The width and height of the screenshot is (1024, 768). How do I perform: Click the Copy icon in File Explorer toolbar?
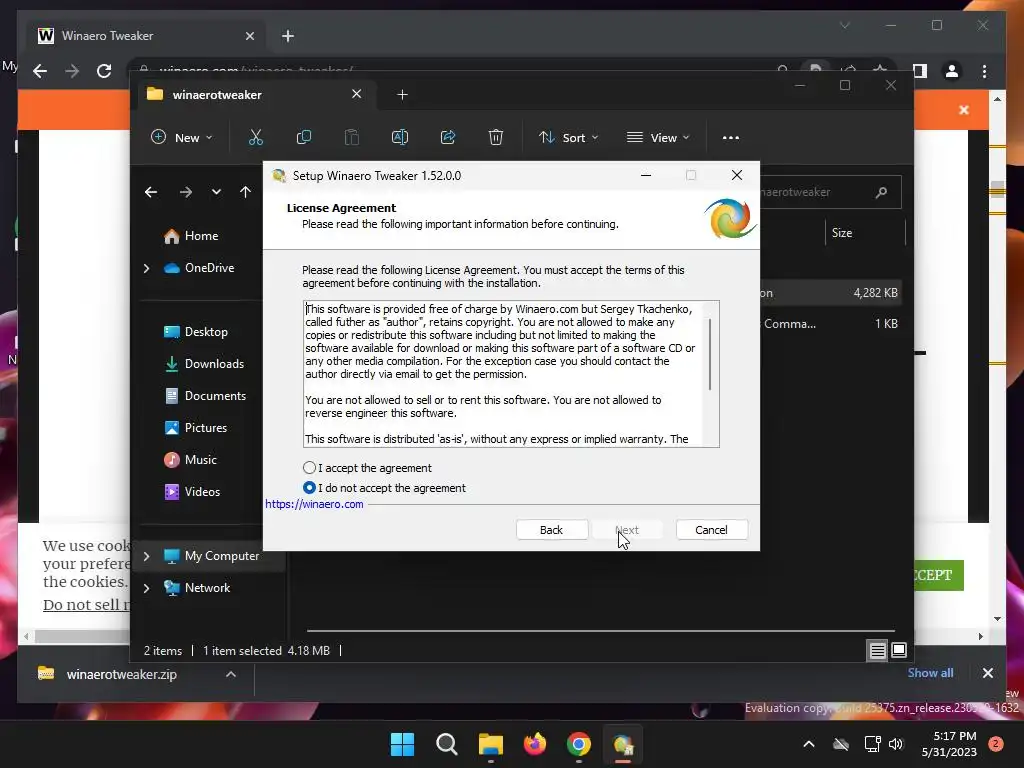coord(304,137)
